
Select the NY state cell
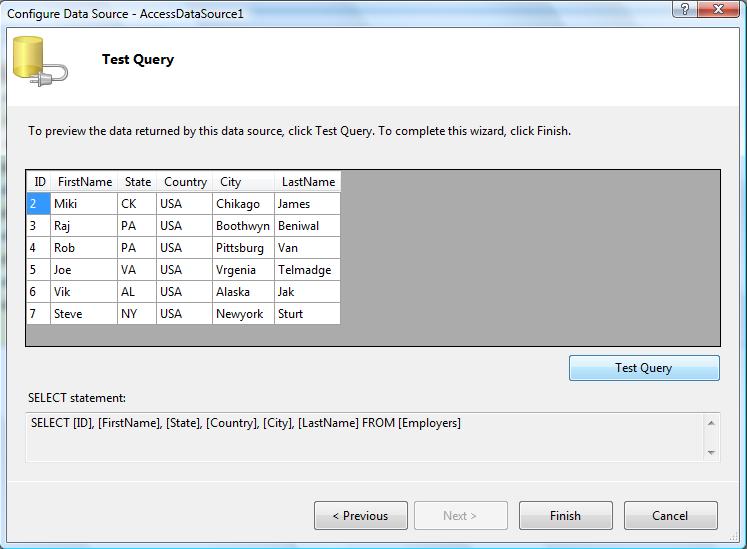pyautogui.click(x=137, y=313)
